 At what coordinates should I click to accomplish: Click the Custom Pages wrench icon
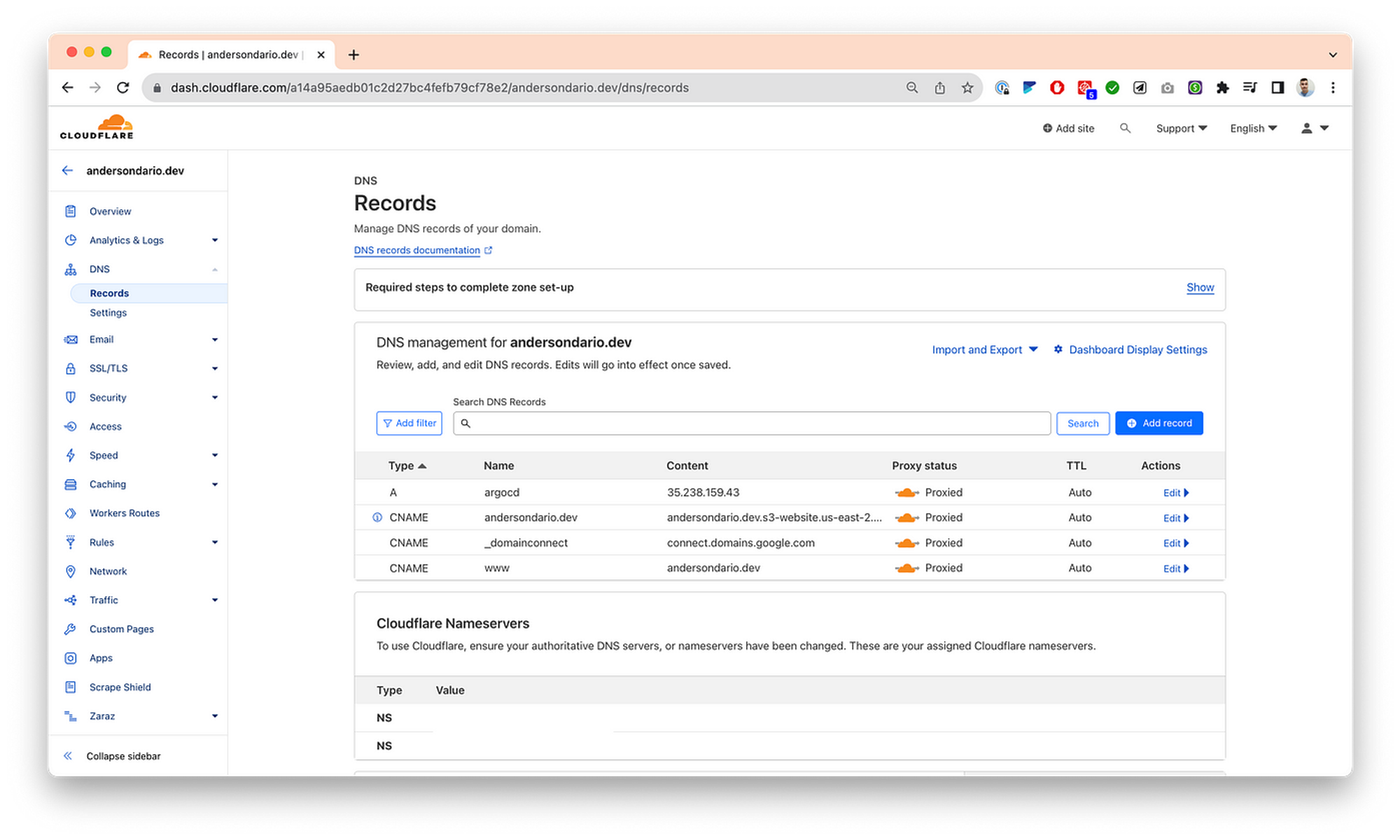71,629
